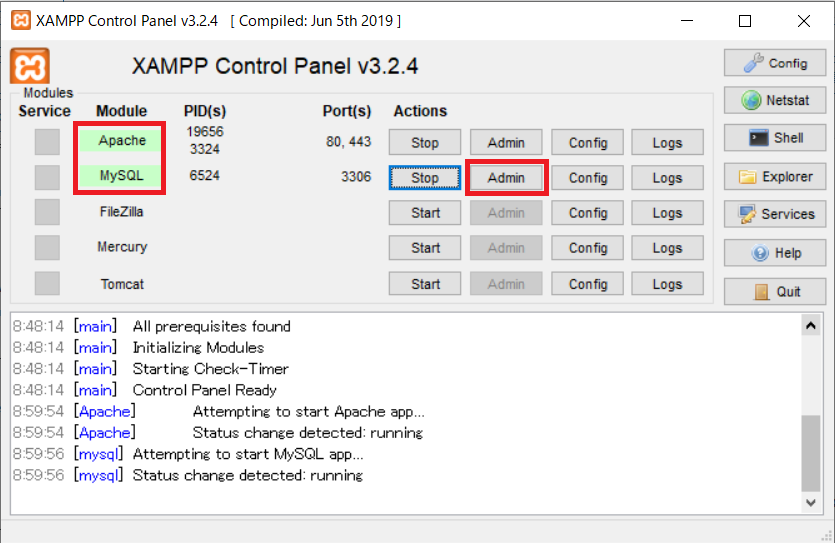Stop the Apache module

pos(425,143)
